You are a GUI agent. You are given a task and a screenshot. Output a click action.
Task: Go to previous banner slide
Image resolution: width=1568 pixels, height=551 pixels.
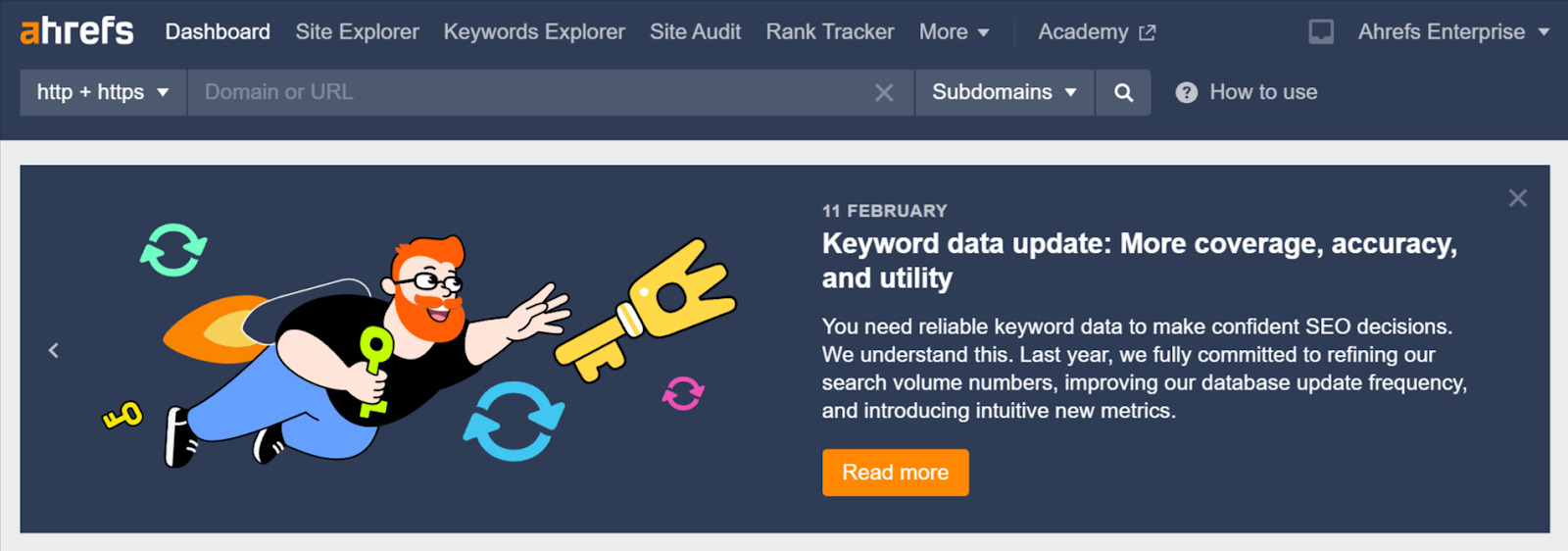pyautogui.click(x=54, y=350)
